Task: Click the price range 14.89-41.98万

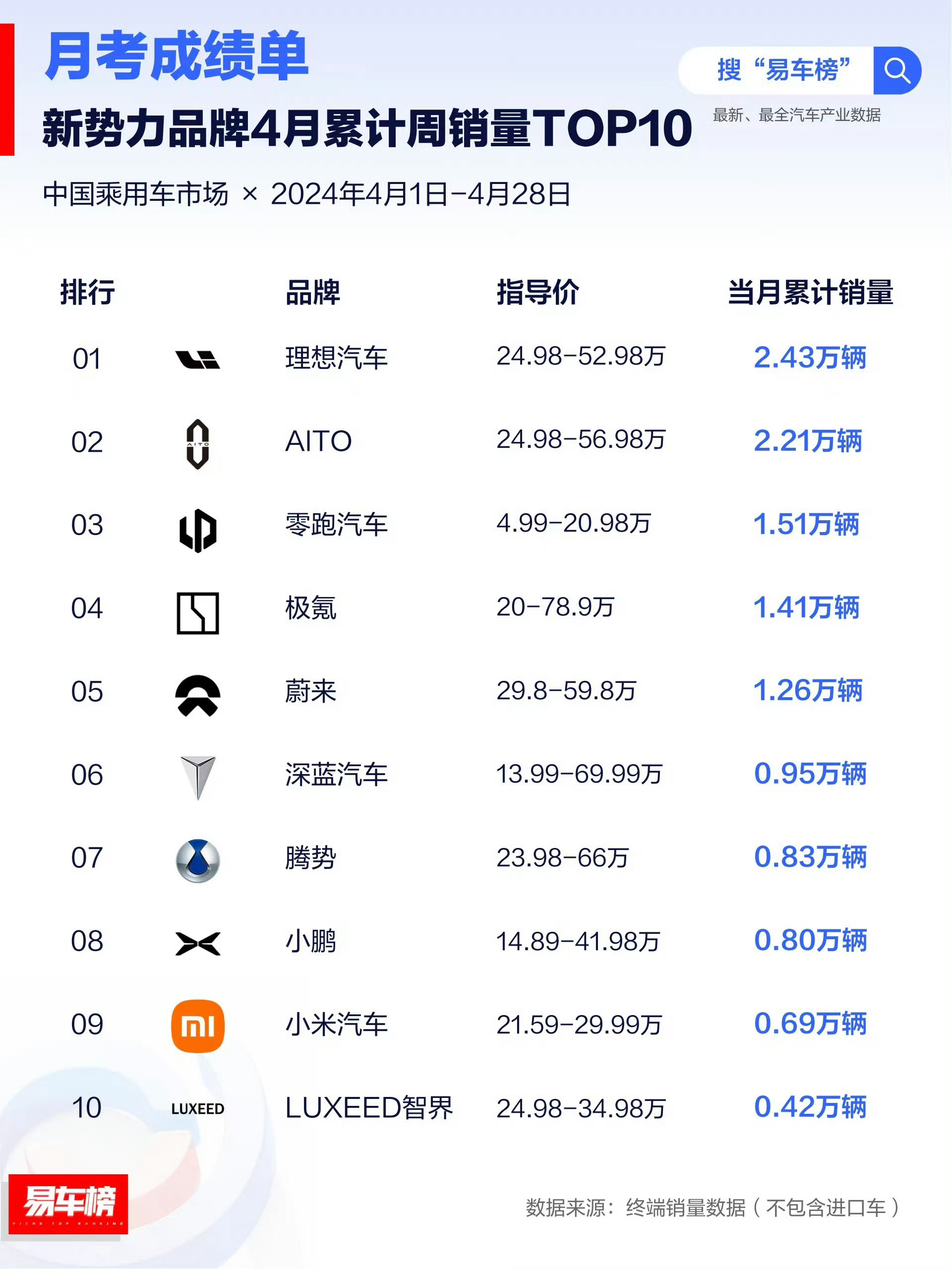Action: 578,941
